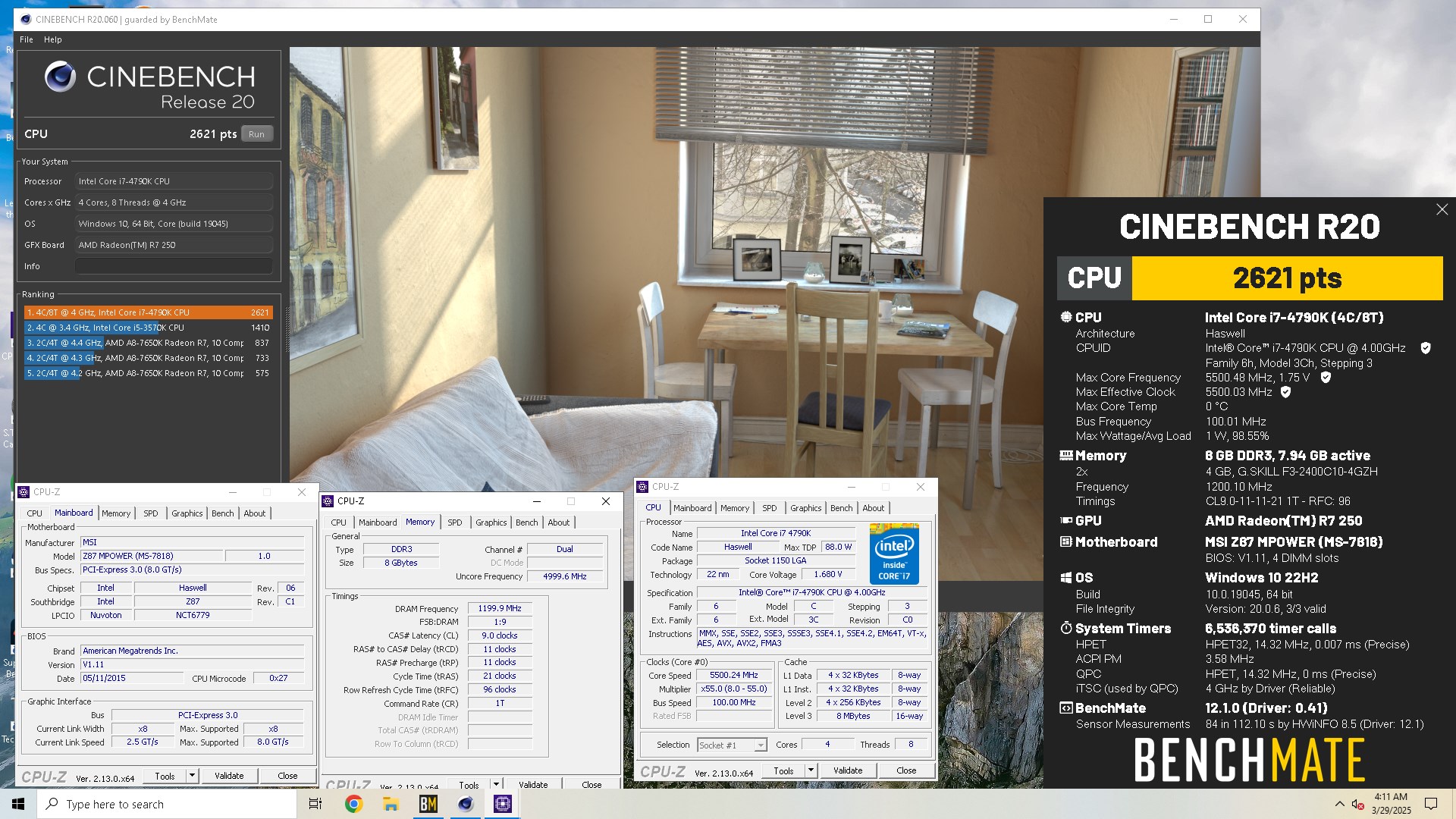Launch Google Chrome from taskbar
The image size is (1456, 819).
click(353, 804)
